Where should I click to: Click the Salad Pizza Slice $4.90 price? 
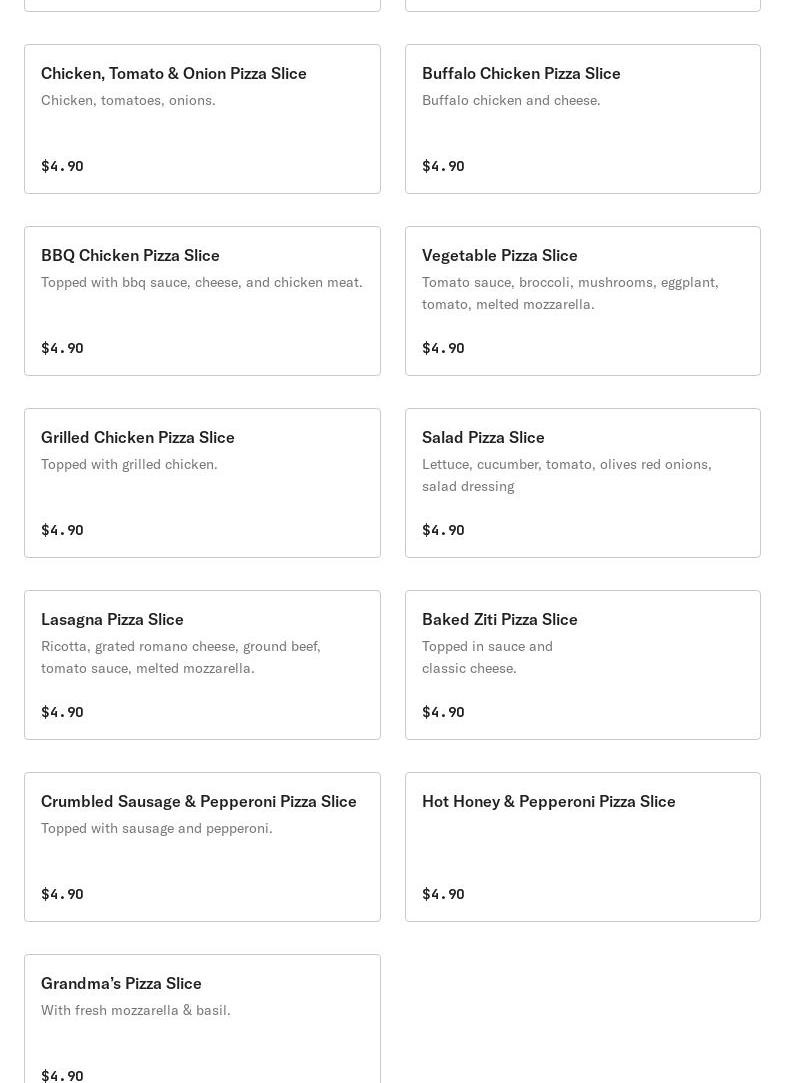click(x=443, y=530)
